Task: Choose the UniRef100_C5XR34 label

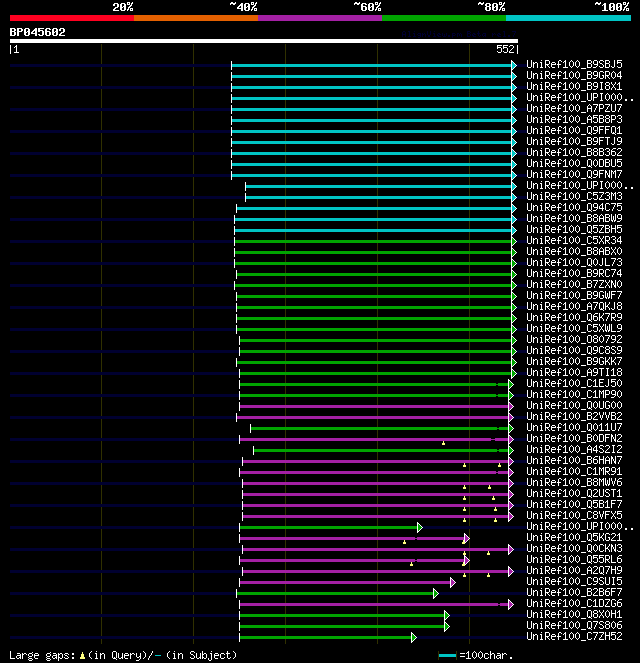Action: [574, 240]
